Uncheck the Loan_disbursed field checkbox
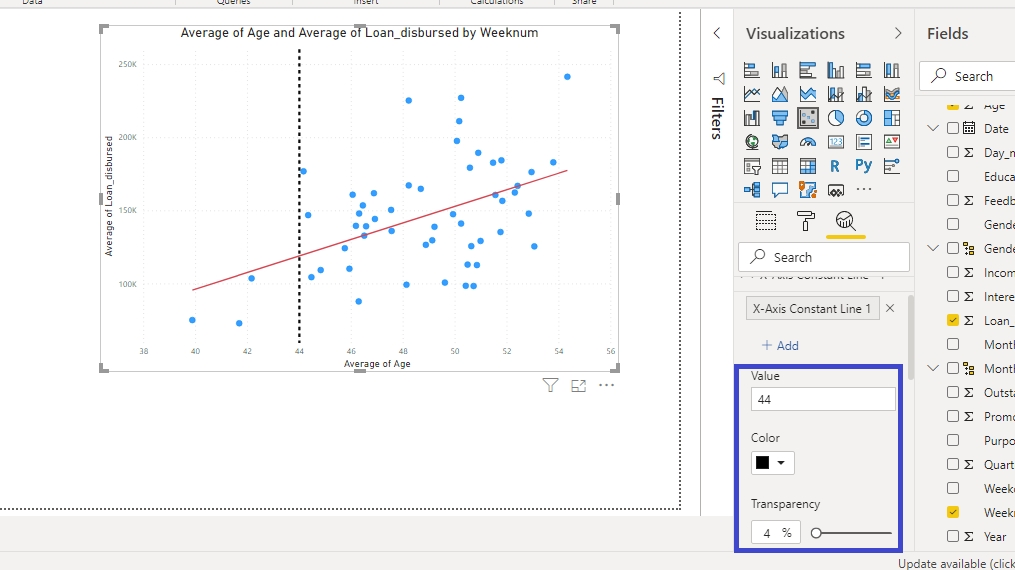This screenshot has height=570, width=1015. pyautogui.click(x=953, y=320)
